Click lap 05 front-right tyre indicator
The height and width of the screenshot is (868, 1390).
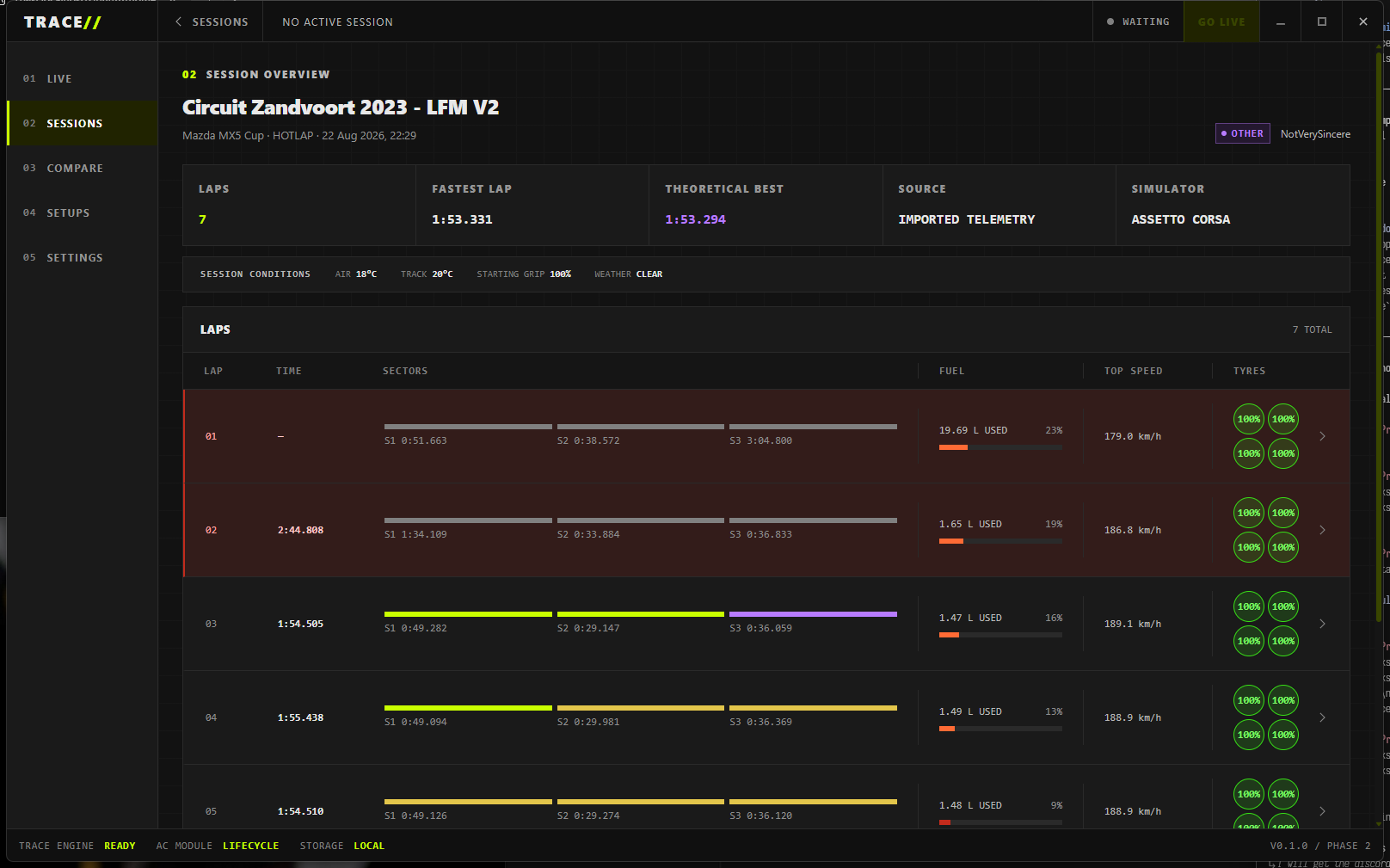coord(1283,794)
